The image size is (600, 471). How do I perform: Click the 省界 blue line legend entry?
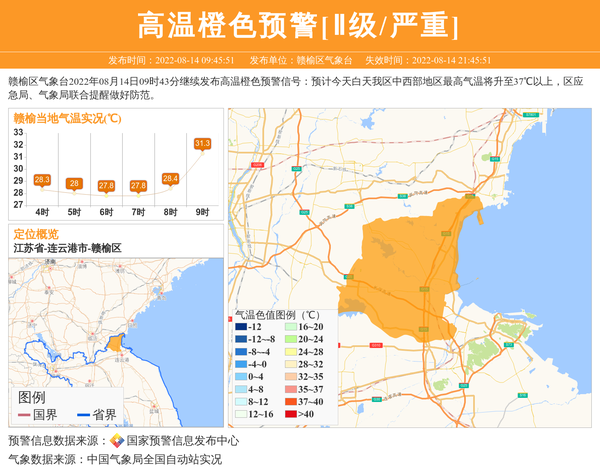pyautogui.click(x=97, y=415)
